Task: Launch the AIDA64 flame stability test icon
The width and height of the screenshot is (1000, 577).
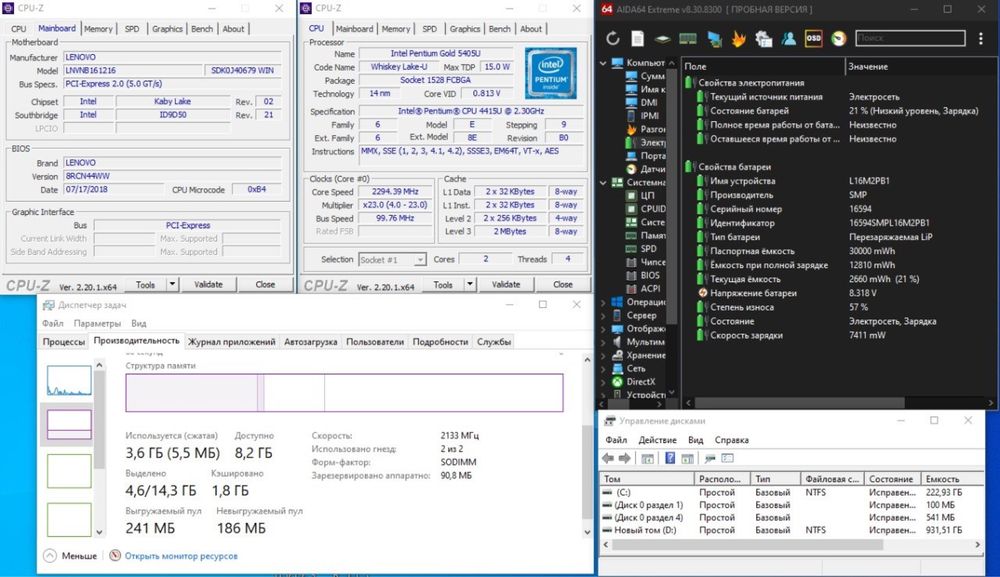Action: click(739, 38)
